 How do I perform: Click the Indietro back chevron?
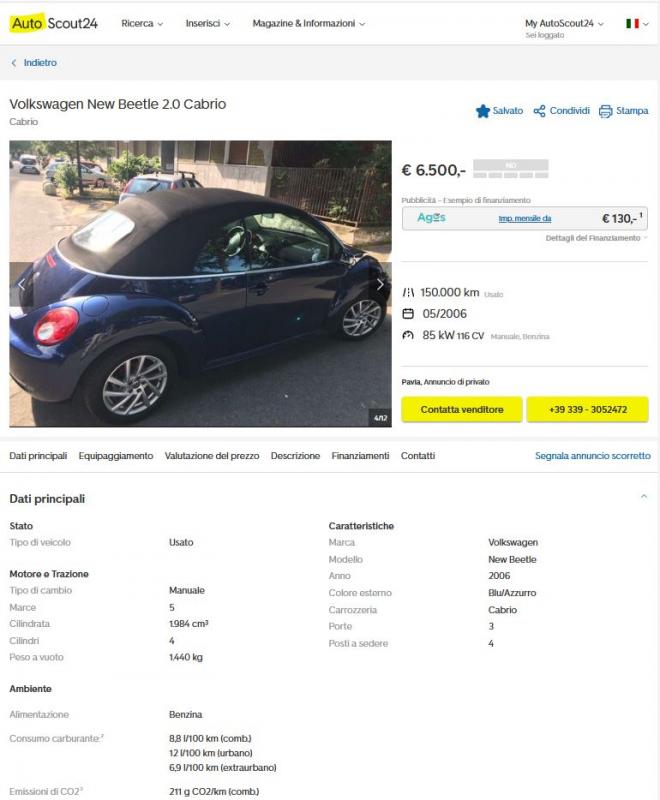point(14,63)
